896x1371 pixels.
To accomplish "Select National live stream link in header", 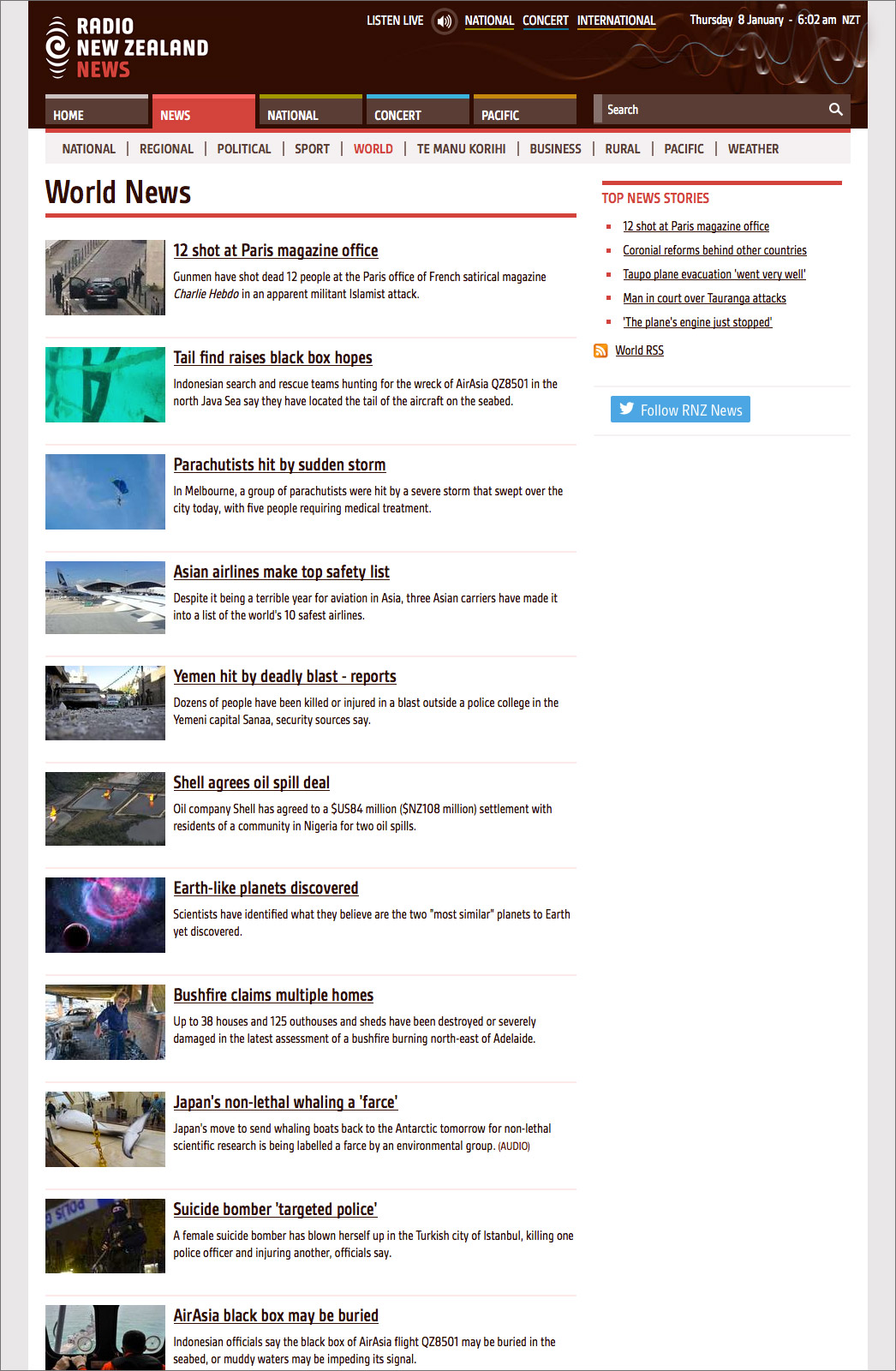I will click(489, 21).
